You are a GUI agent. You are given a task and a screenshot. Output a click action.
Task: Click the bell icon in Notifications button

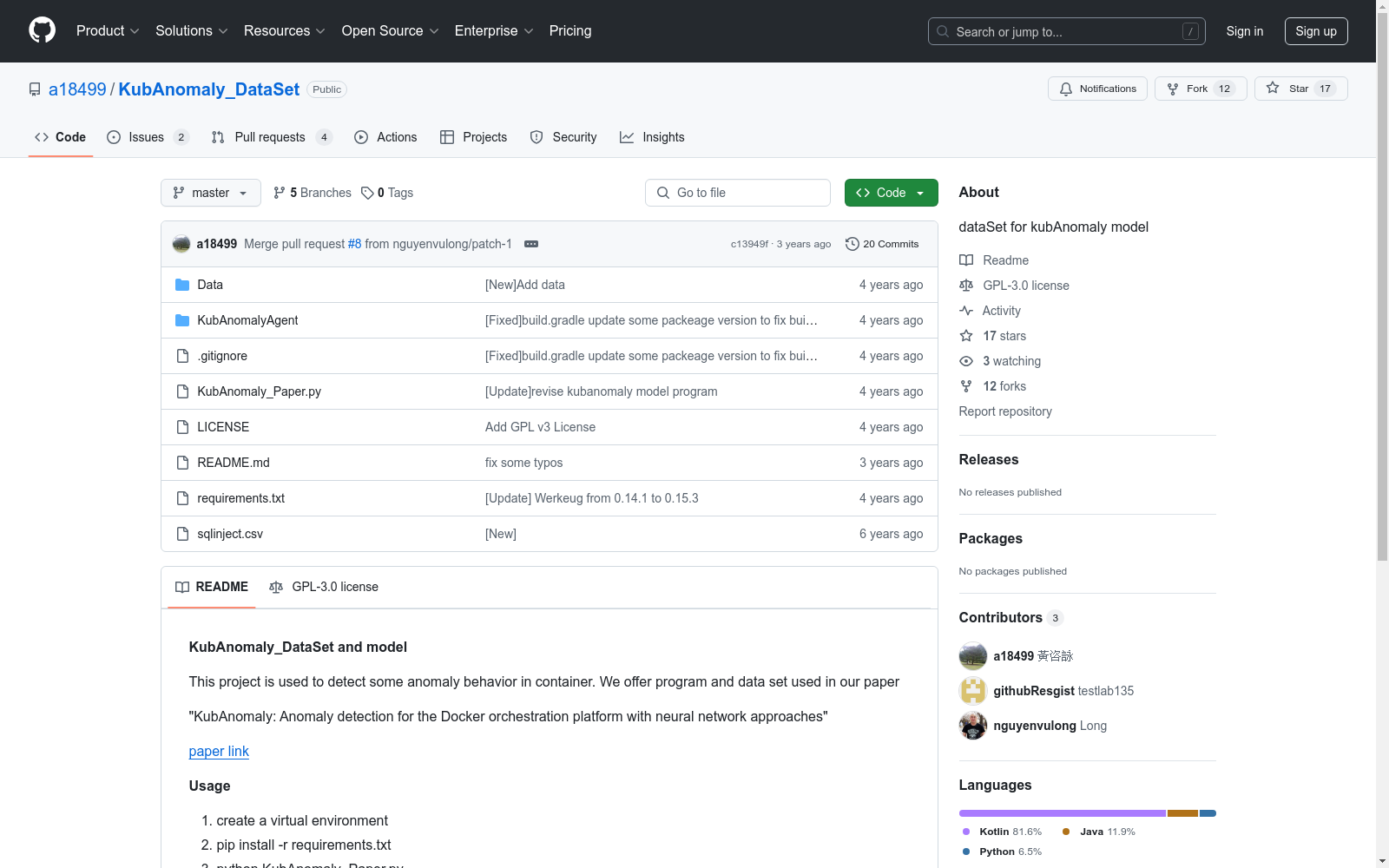tap(1066, 89)
